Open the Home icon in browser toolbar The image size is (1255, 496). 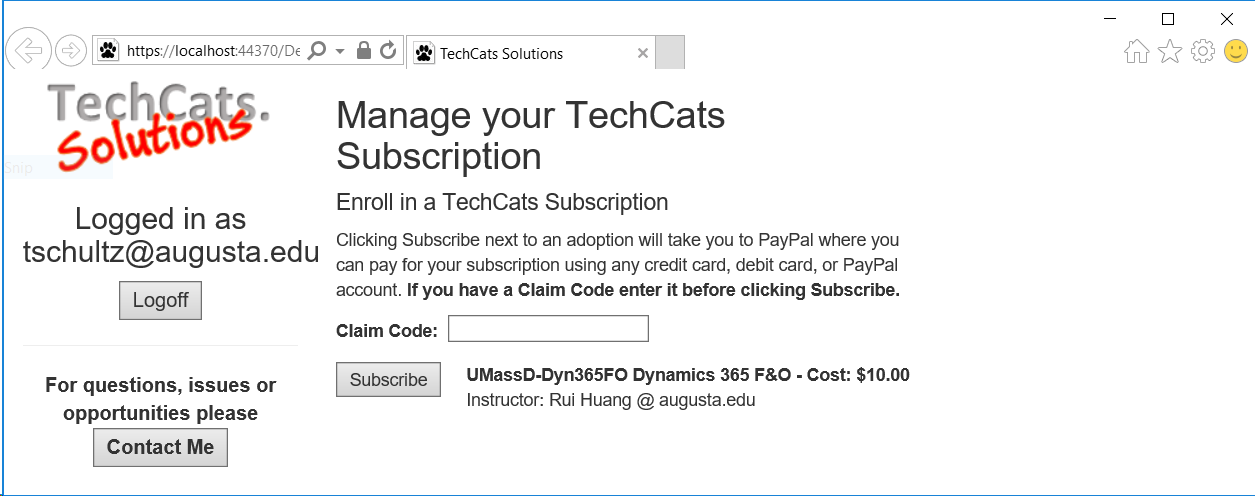(1137, 52)
